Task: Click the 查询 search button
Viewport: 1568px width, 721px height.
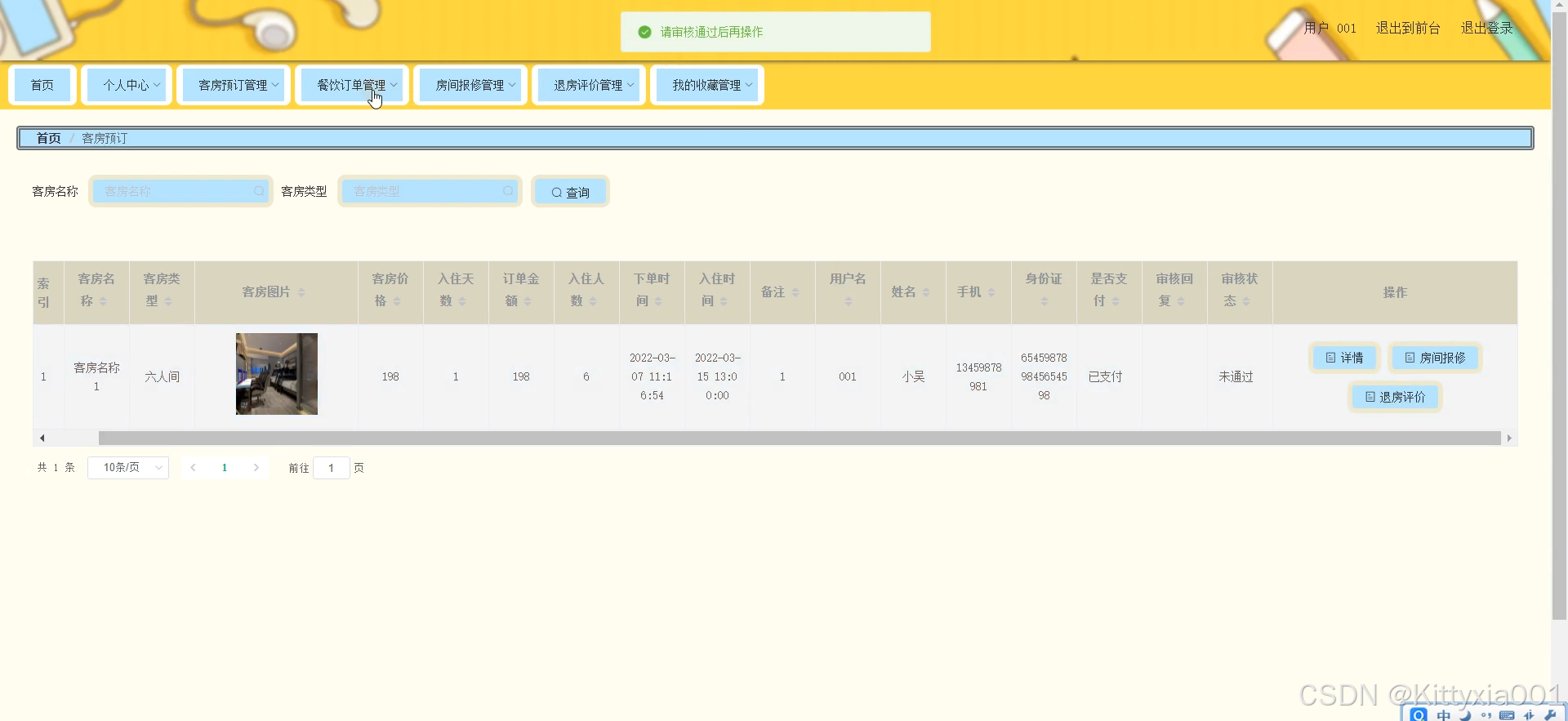Action: (570, 192)
